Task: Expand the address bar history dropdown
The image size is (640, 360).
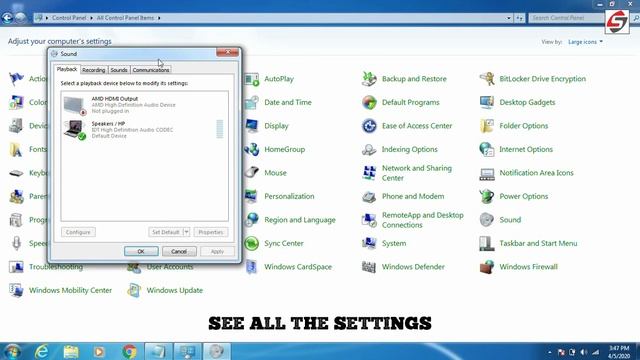Action: pos(509,18)
